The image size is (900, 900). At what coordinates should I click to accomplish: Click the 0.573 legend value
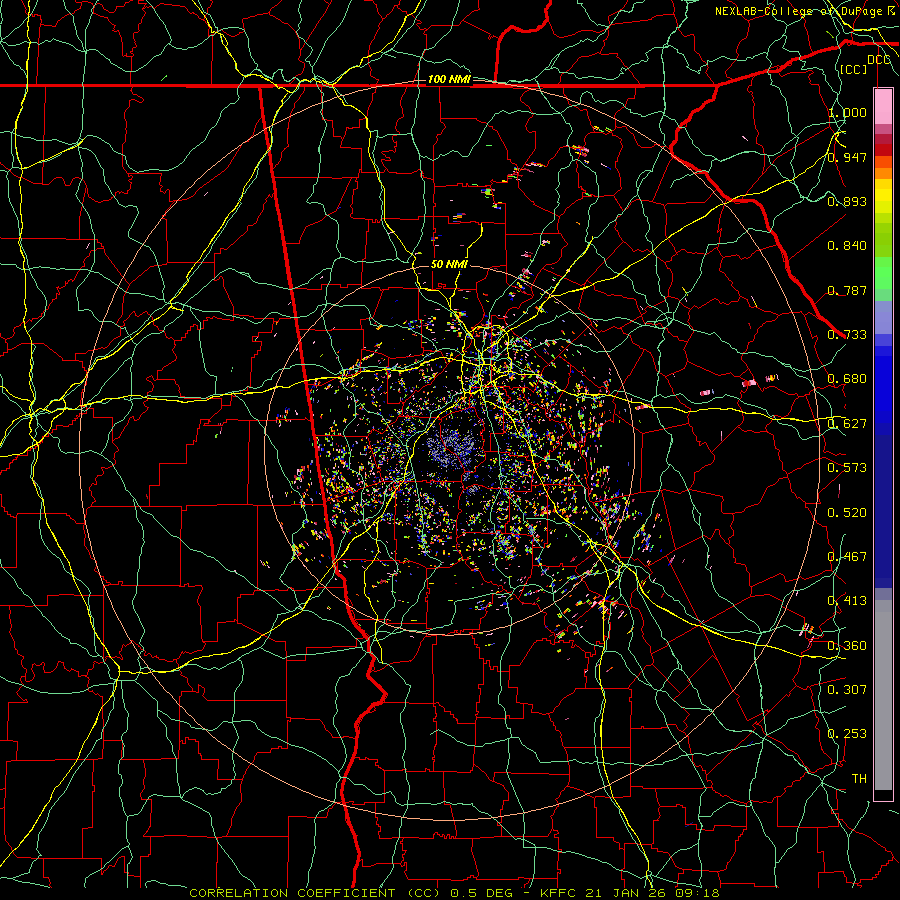847,468
